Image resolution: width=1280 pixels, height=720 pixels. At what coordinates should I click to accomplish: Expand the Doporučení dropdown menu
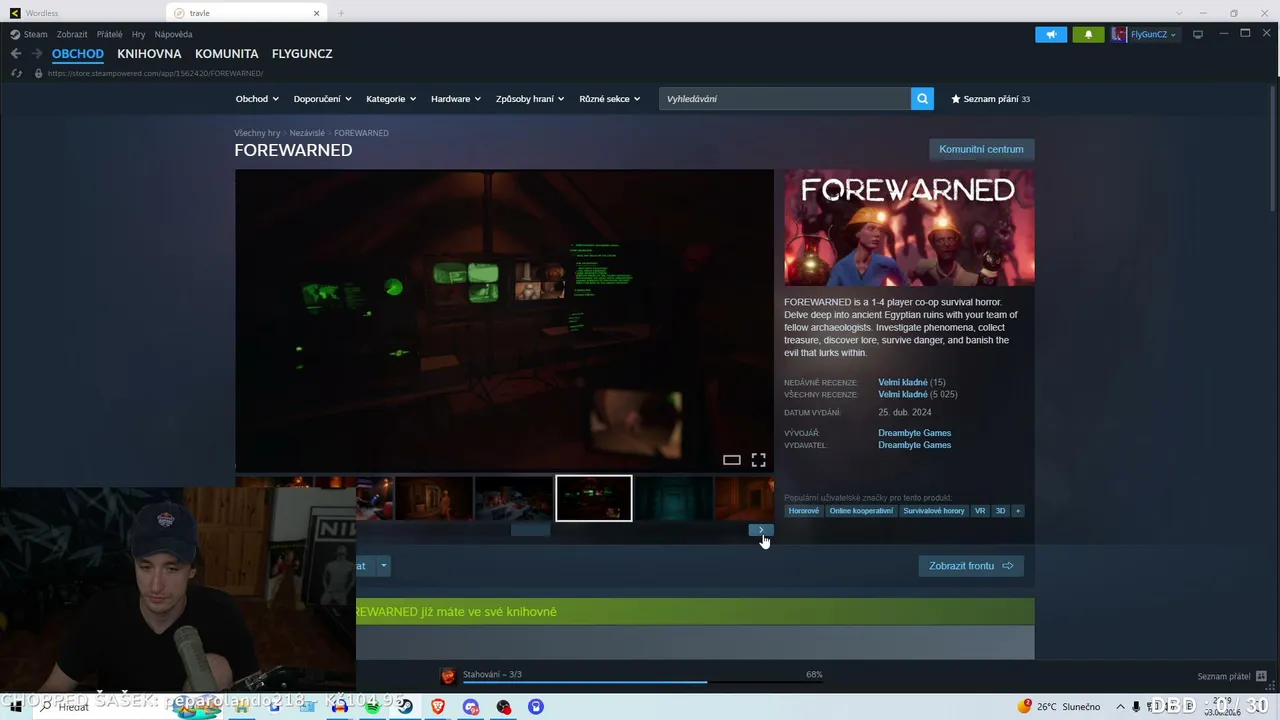(322, 99)
